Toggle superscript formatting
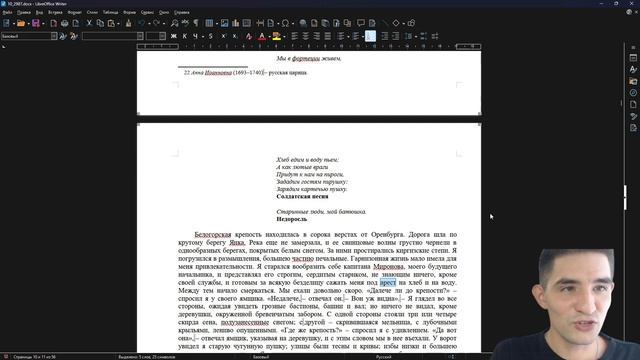This screenshot has height=360, width=640. [x=223, y=36]
